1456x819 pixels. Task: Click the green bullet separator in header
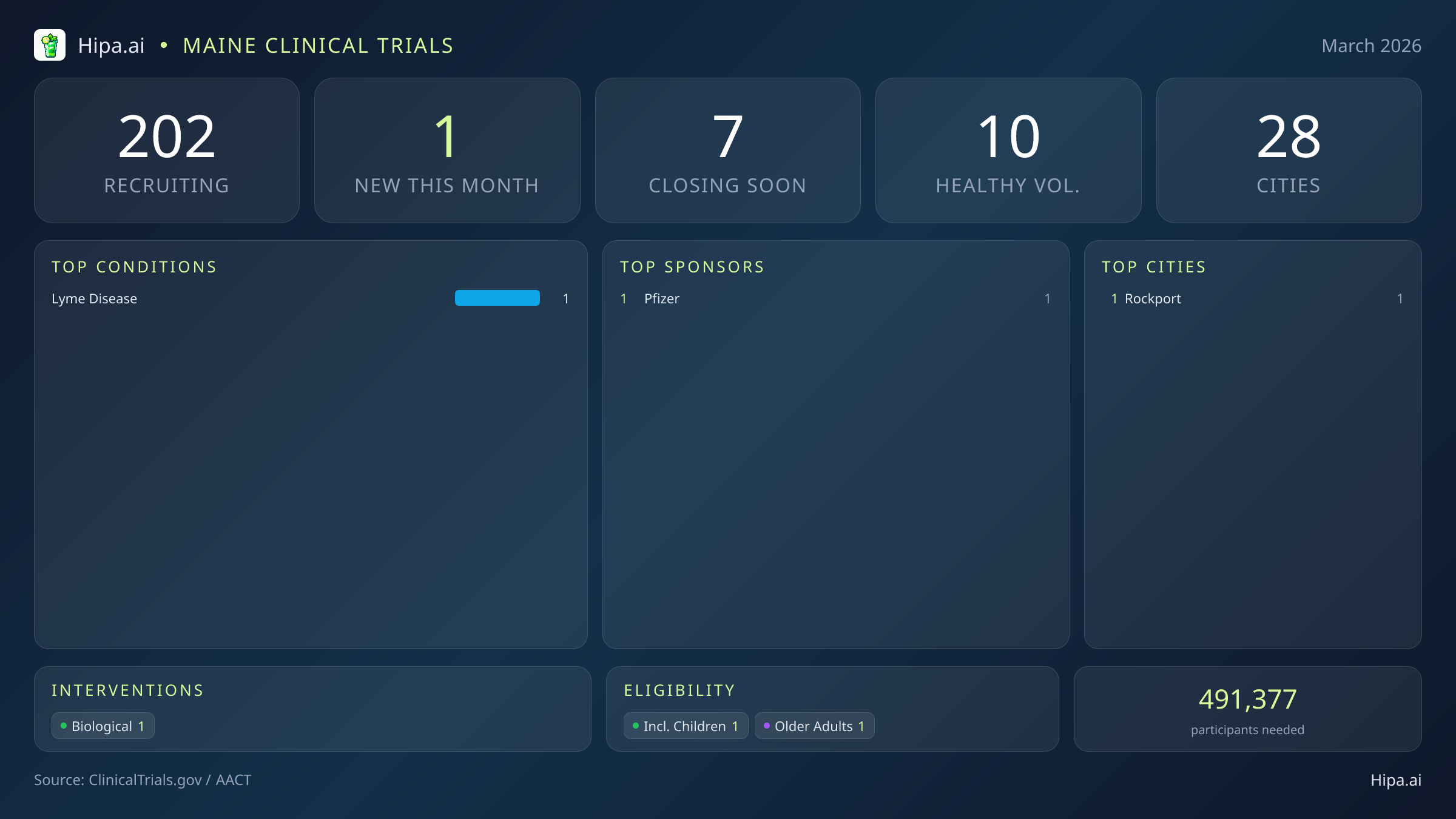pyautogui.click(x=164, y=45)
